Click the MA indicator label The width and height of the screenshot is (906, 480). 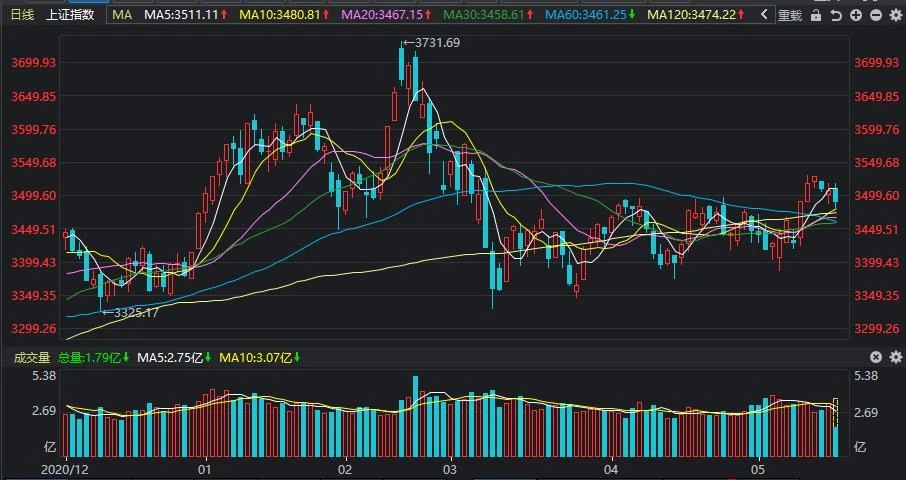[122, 15]
